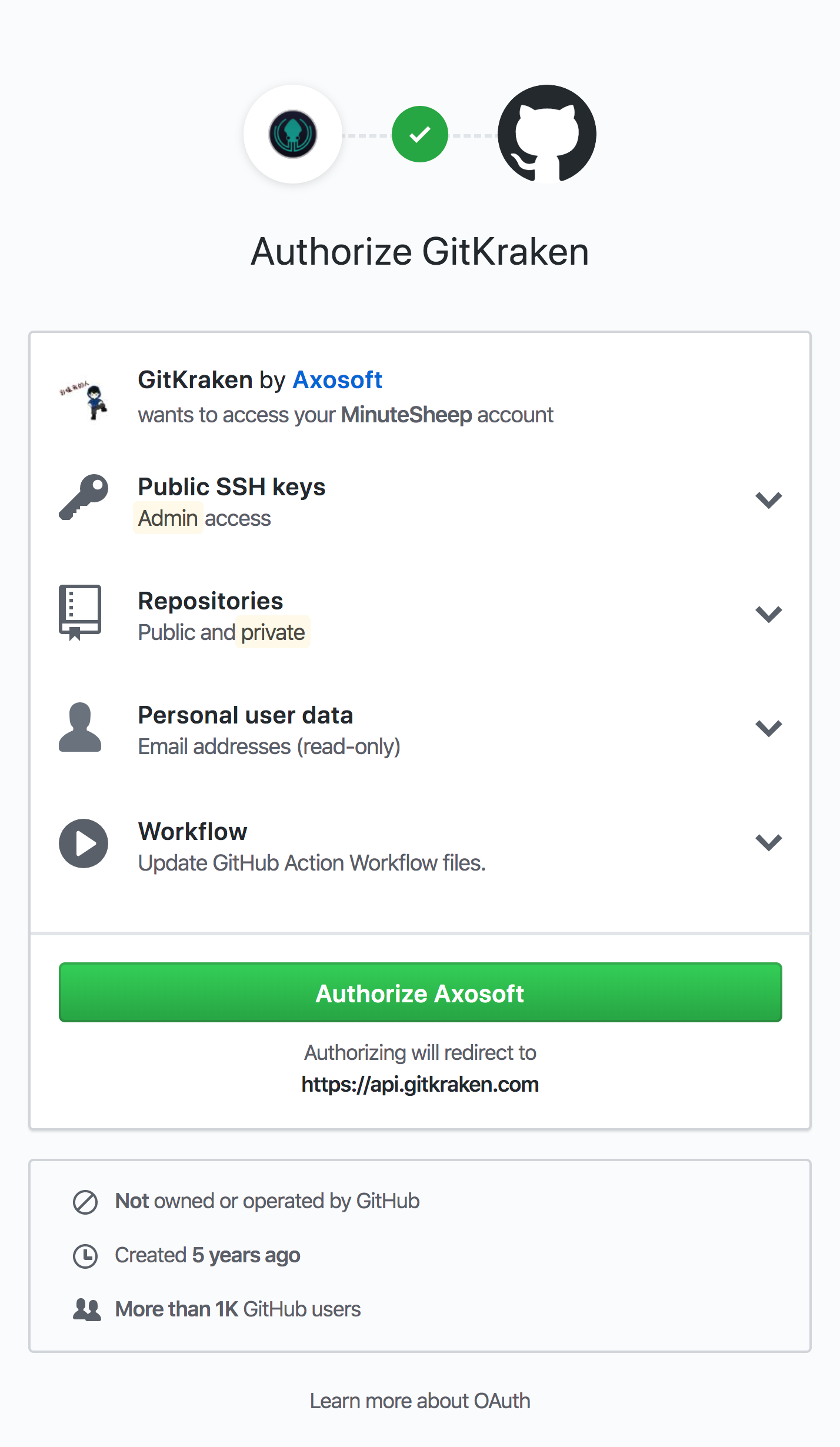
Task: Expand the Repositories permission chevron
Action: click(768, 614)
